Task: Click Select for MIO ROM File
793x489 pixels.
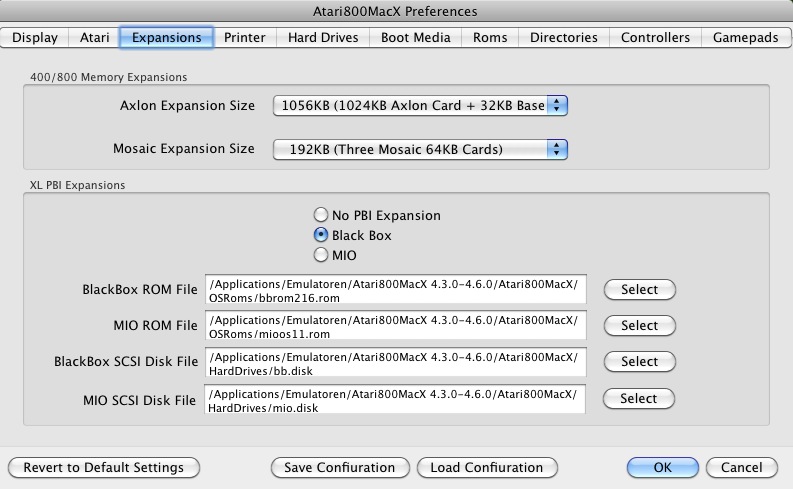Action: click(x=640, y=325)
